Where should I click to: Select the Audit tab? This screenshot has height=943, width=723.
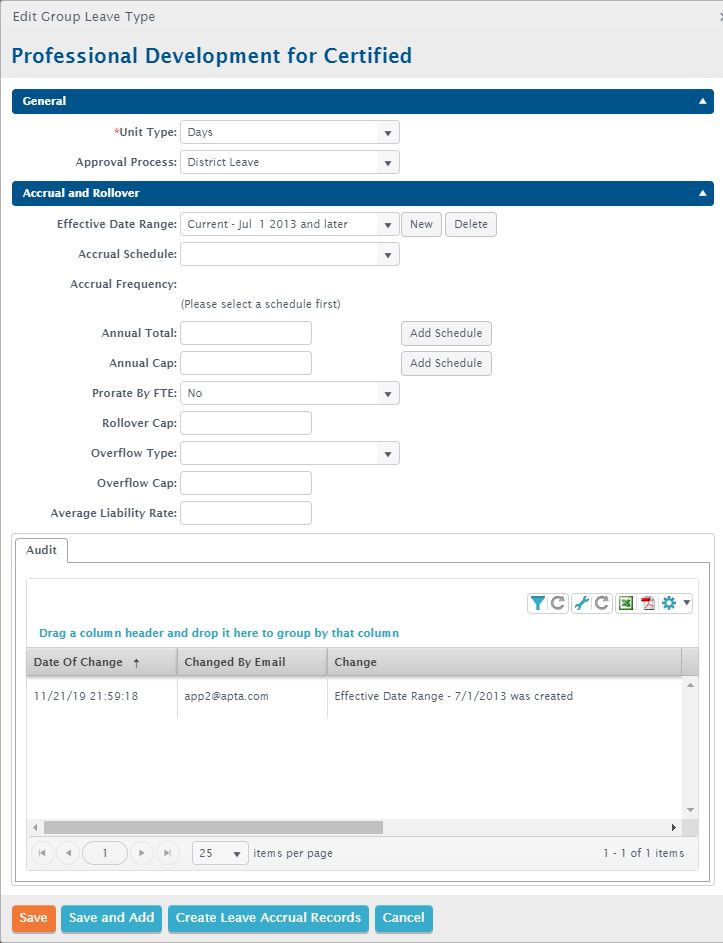[x=41, y=549]
